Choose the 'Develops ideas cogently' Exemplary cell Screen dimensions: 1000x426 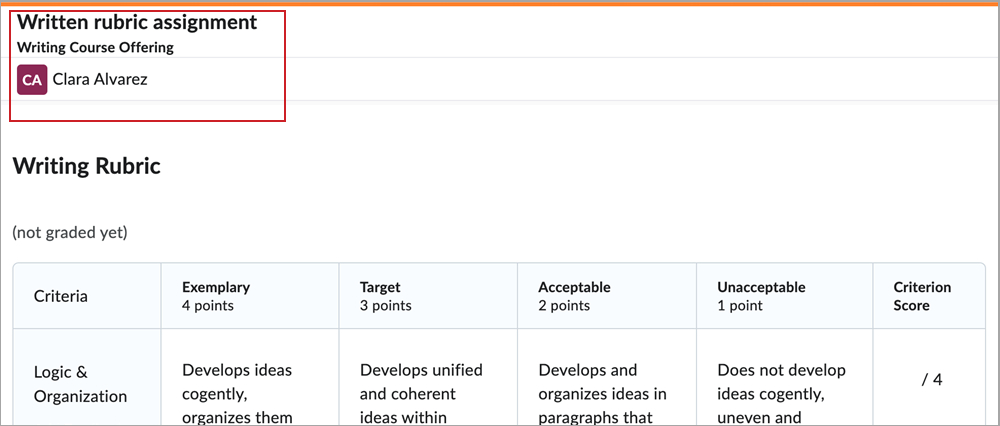[x=238, y=392]
